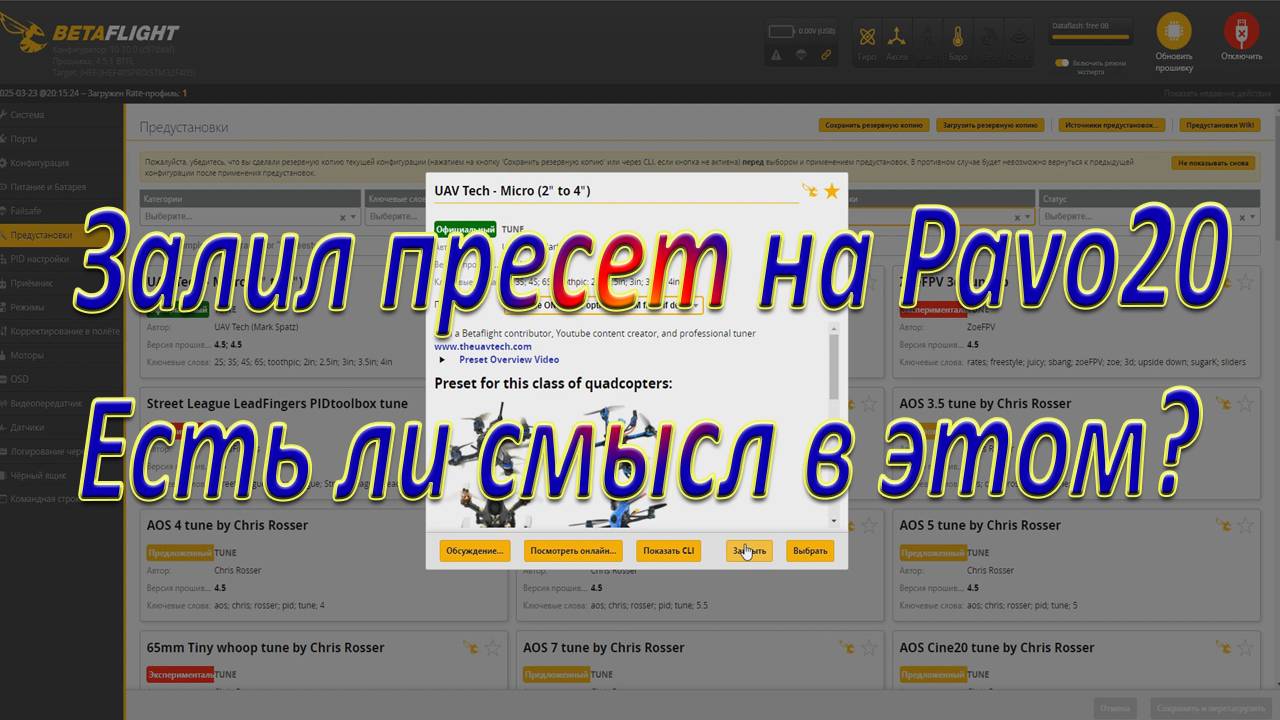Click the failsafe parachute status icon
The height and width of the screenshot is (720, 1280).
coord(801,55)
